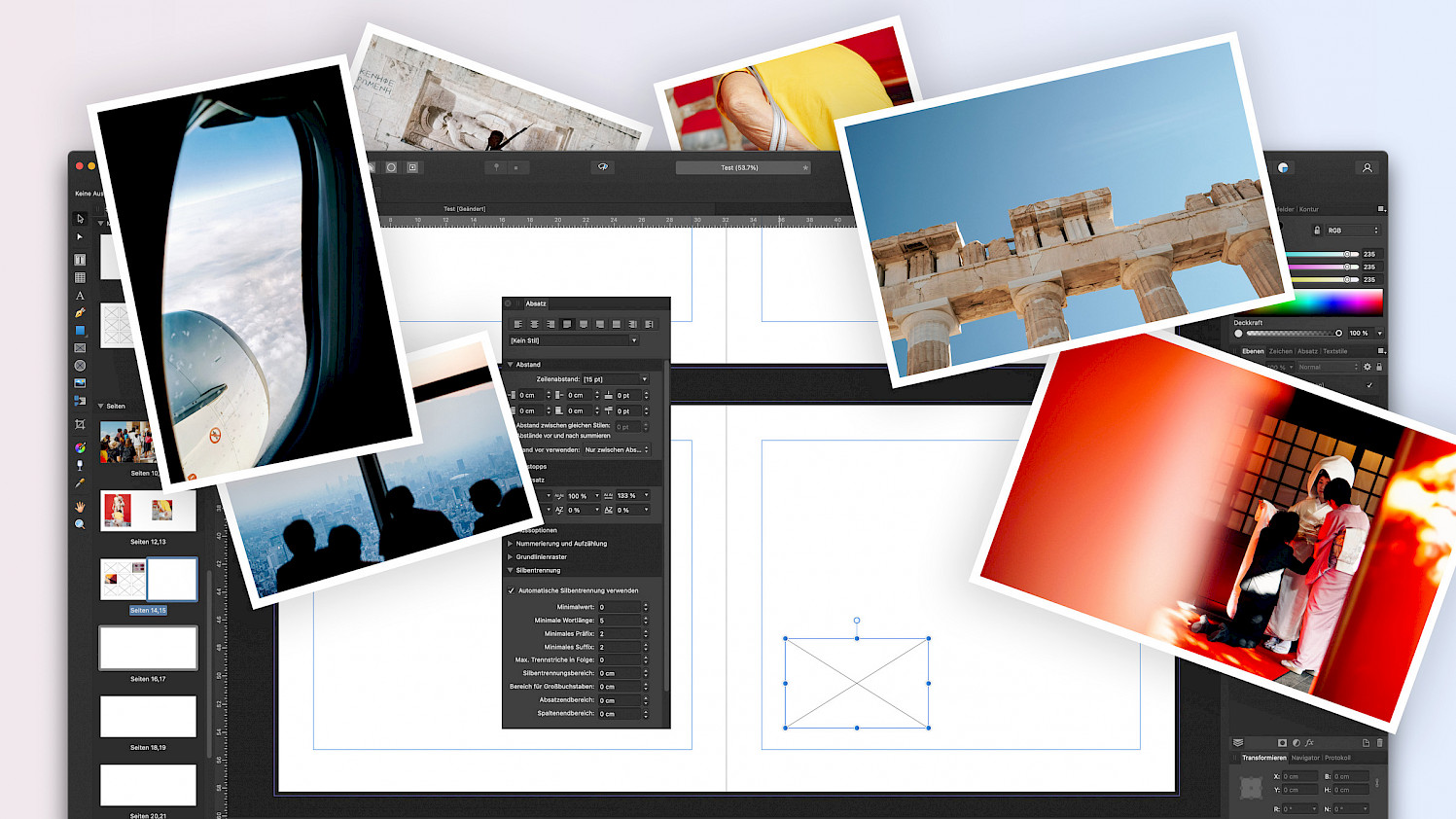
Task: Open the Fill color wheel tool
Action: tap(80, 447)
